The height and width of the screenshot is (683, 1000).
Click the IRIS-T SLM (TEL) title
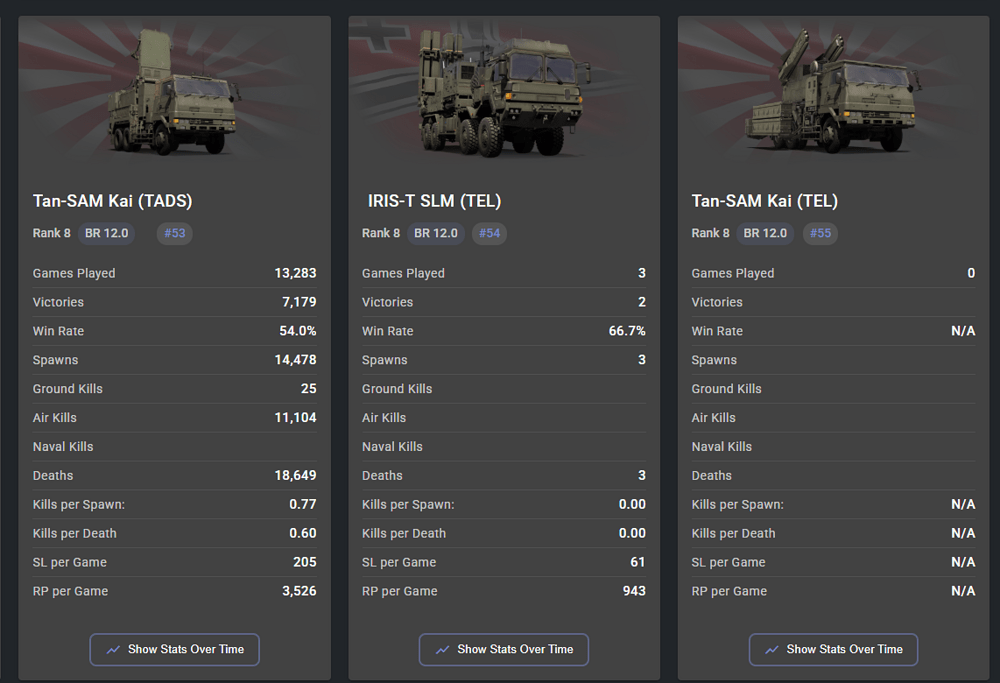433,201
